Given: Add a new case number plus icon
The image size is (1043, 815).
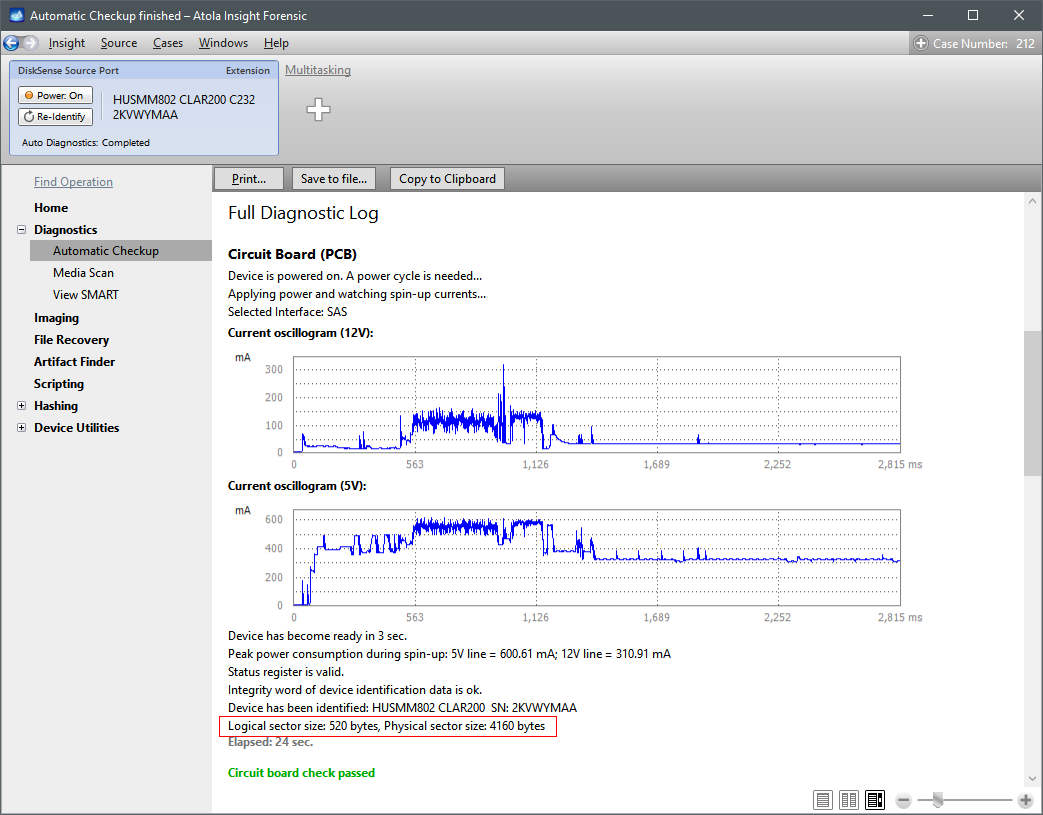Looking at the screenshot, I should tap(921, 43).
